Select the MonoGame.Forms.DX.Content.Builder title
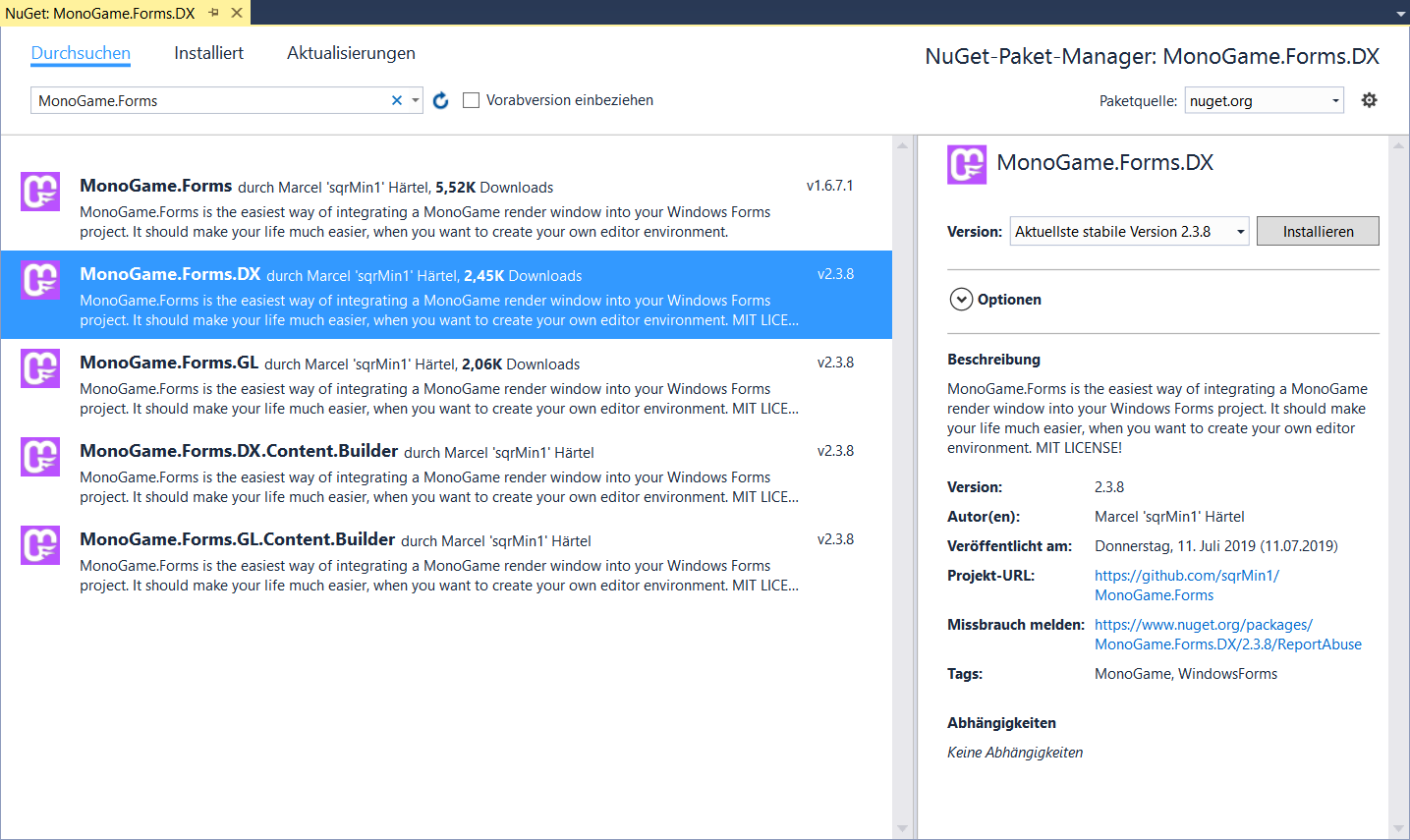1410x840 pixels. click(x=239, y=451)
